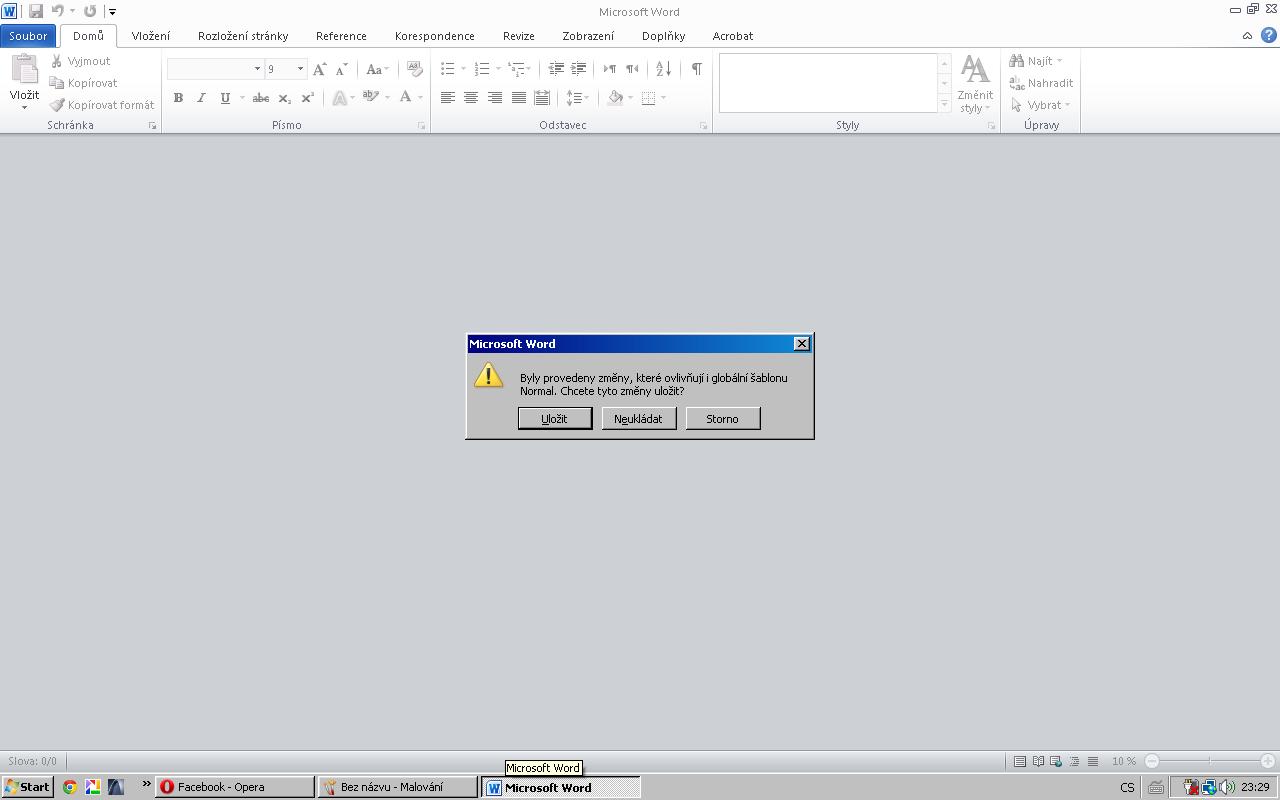Click the zoom out minus button
Image resolution: width=1280 pixels, height=800 pixels.
pyautogui.click(x=1152, y=761)
